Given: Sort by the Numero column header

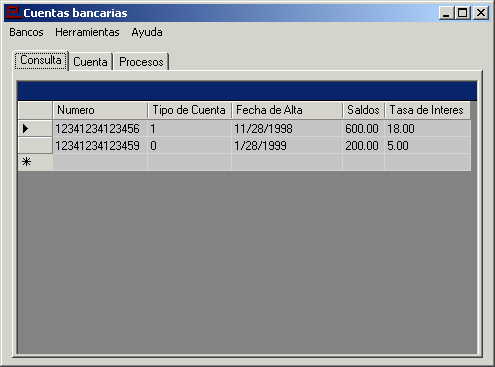Looking at the screenshot, I should (100, 110).
